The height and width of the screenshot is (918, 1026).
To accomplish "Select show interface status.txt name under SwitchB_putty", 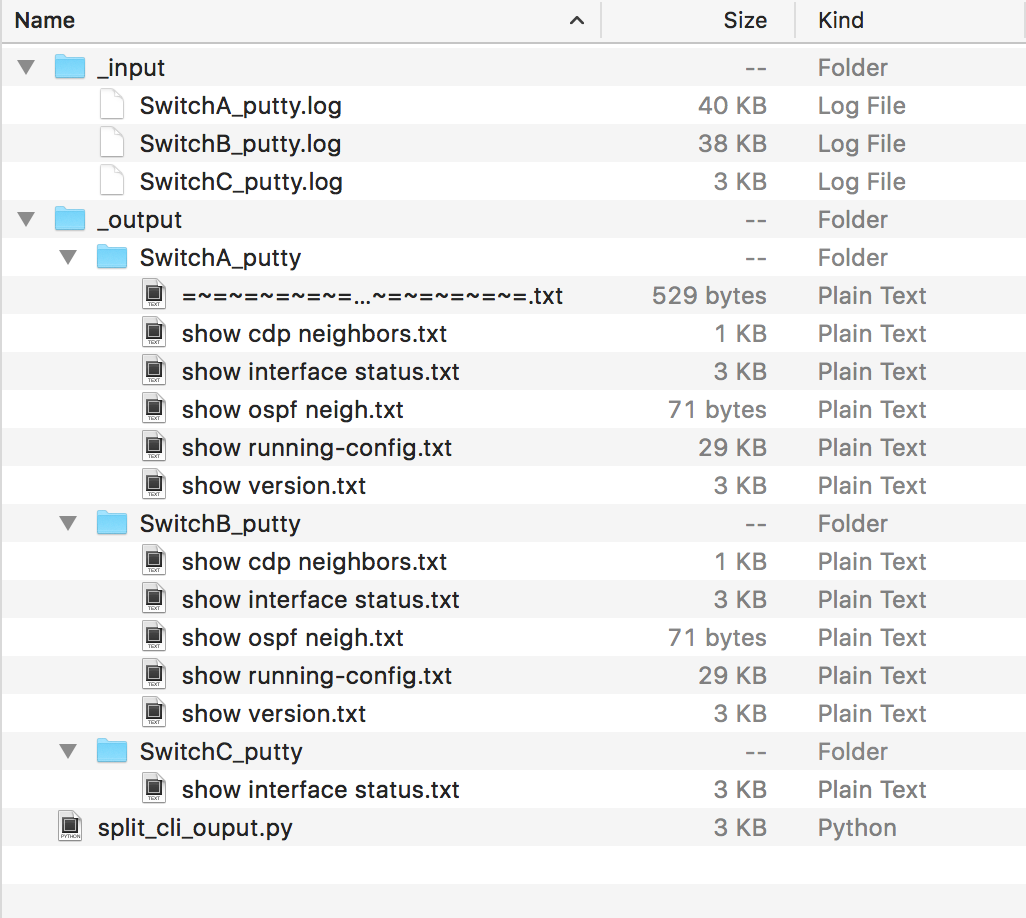I will point(321,599).
